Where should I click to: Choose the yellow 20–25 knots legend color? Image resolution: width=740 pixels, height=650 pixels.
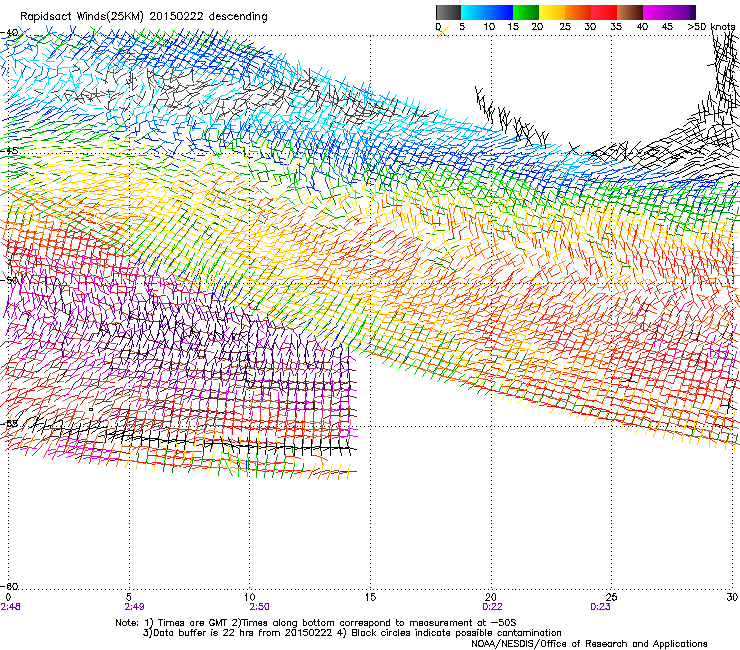(552, 12)
